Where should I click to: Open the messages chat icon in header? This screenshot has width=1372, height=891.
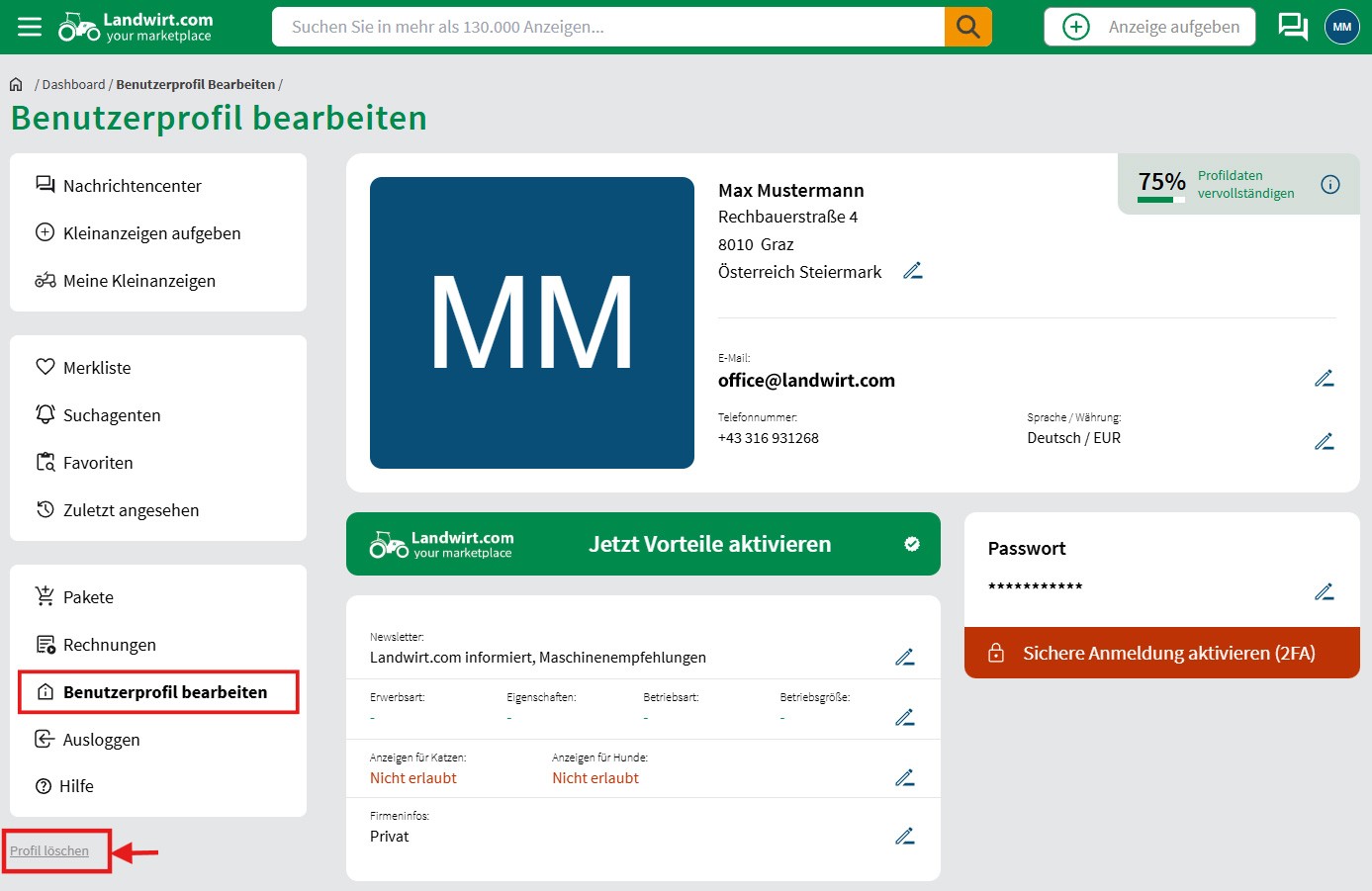[1292, 27]
